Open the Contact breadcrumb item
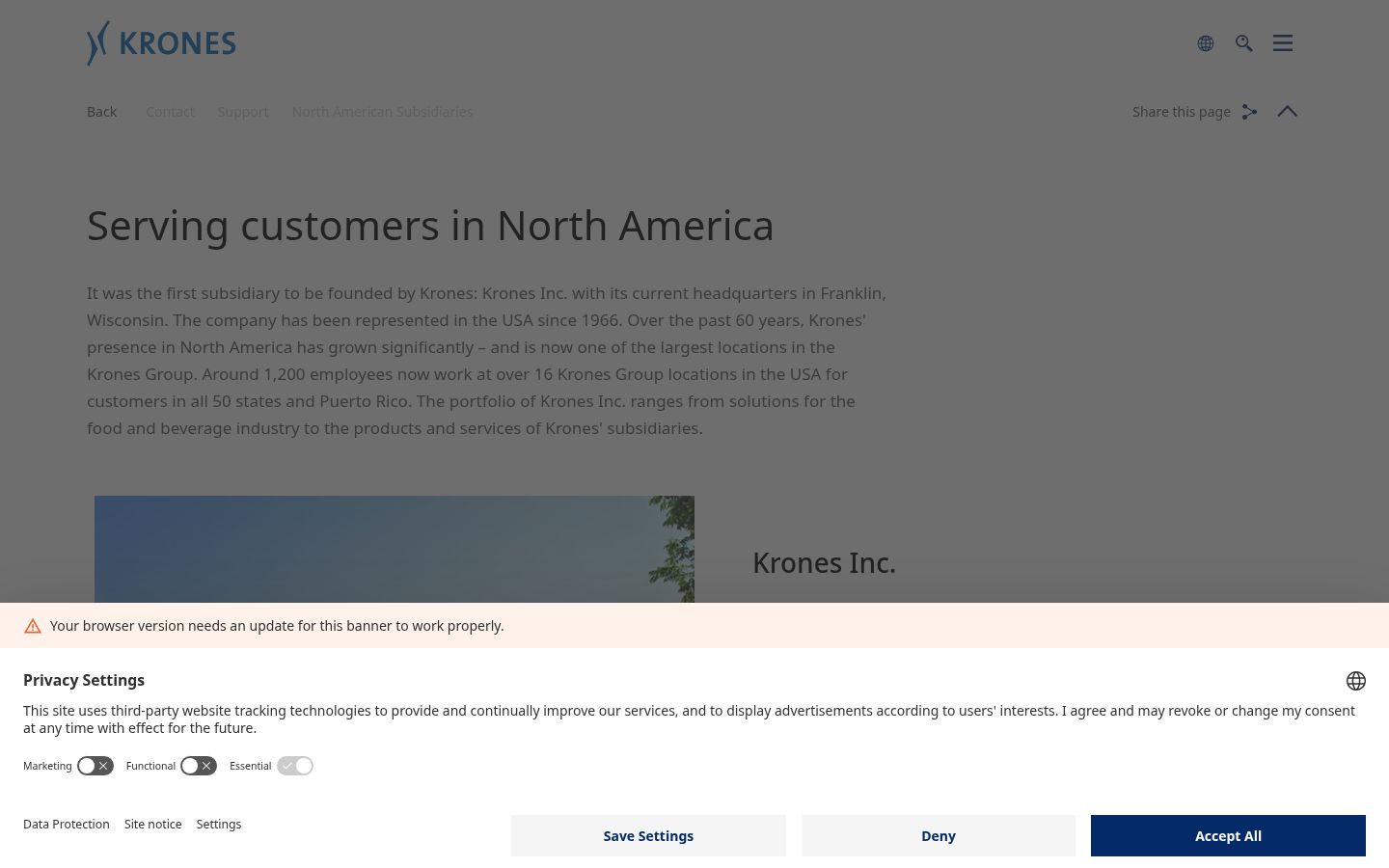Viewport: 1389px width, 868px height. (x=170, y=112)
